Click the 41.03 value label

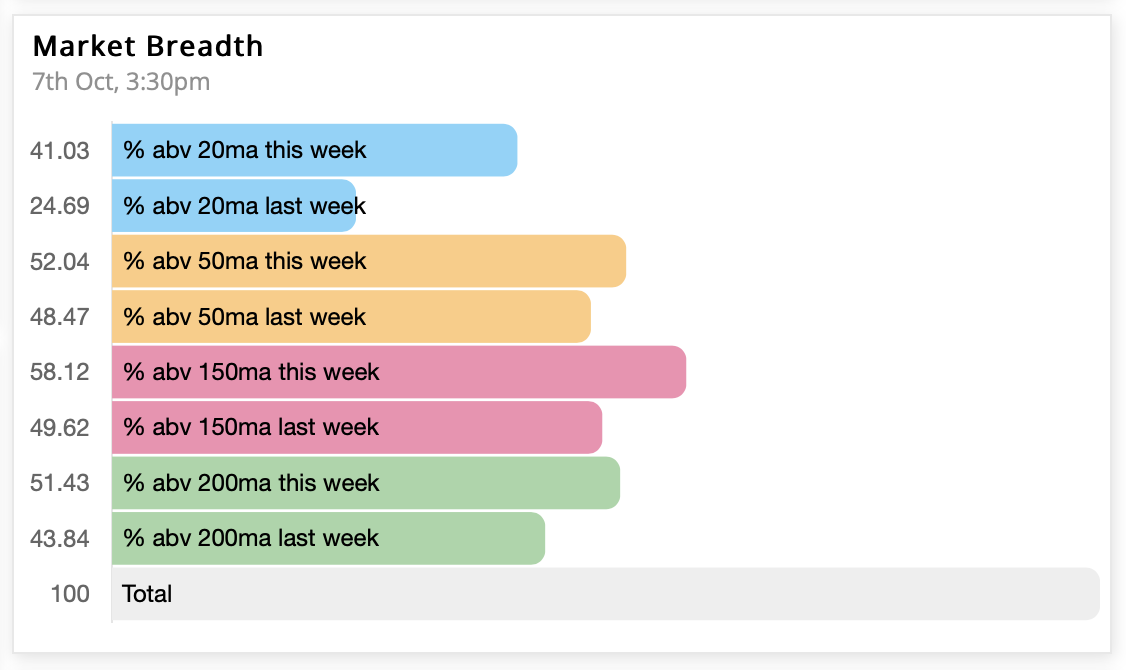pos(60,151)
